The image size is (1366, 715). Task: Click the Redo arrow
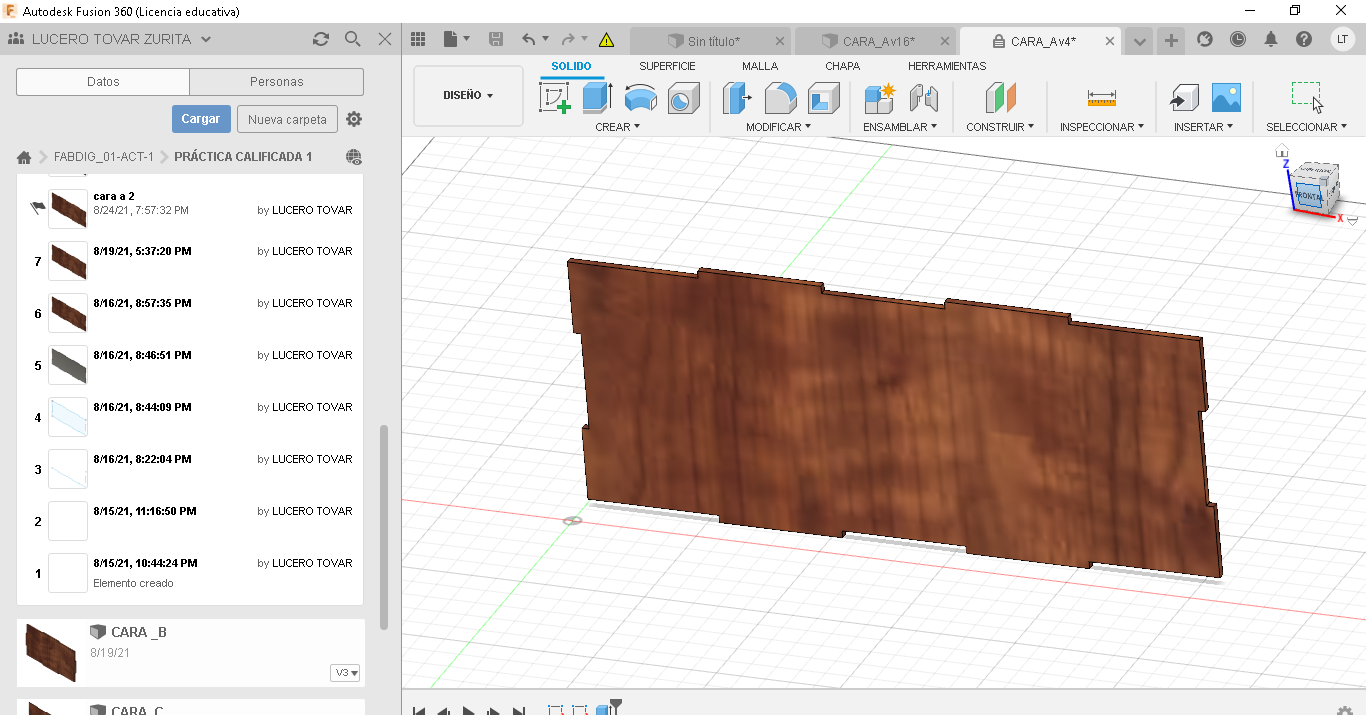pyautogui.click(x=568, y=39)
